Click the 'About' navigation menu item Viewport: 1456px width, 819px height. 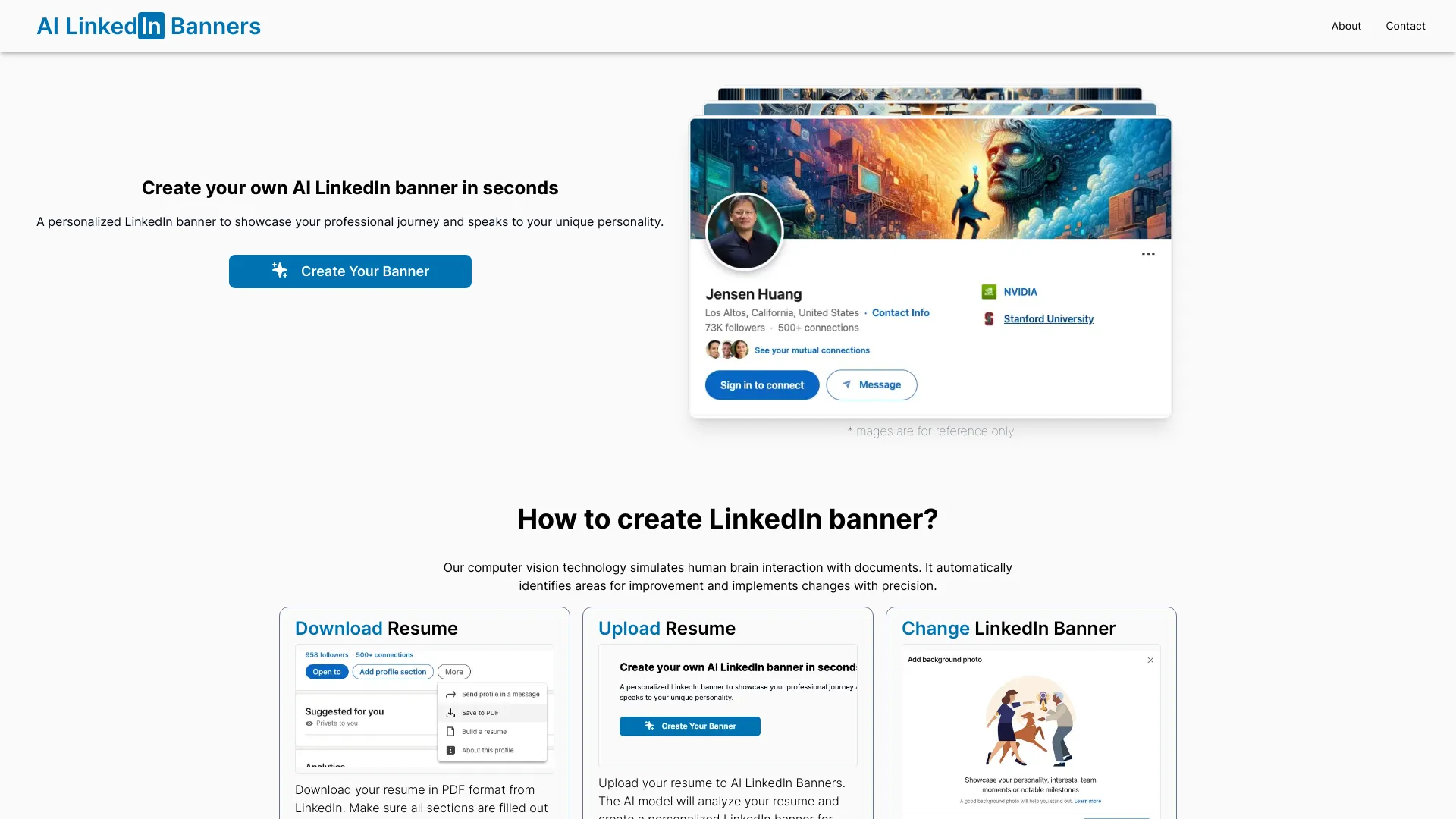point(1346,25)
